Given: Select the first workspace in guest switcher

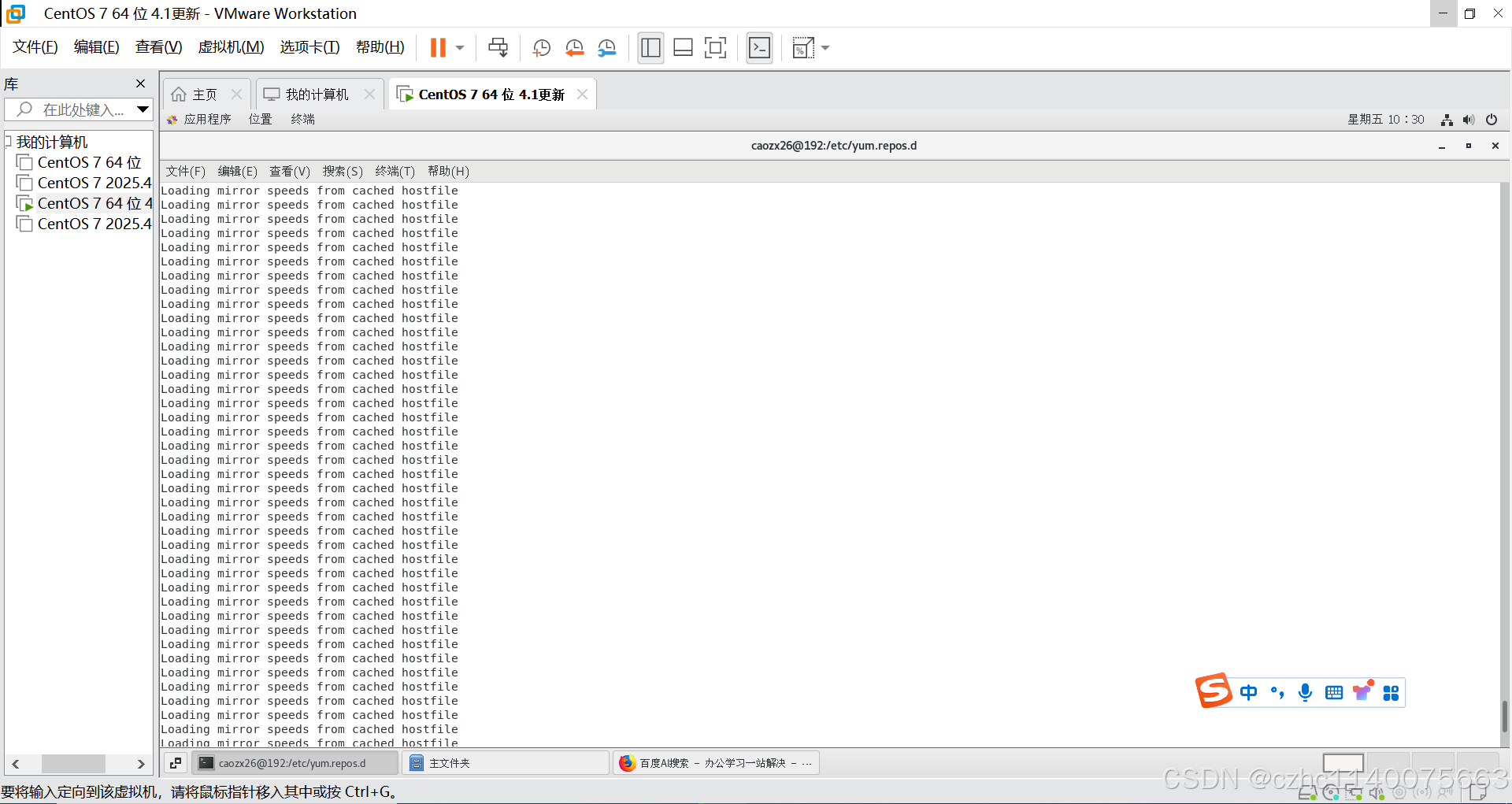Looking at the screenshot, I should click(x=1343, y=763).
